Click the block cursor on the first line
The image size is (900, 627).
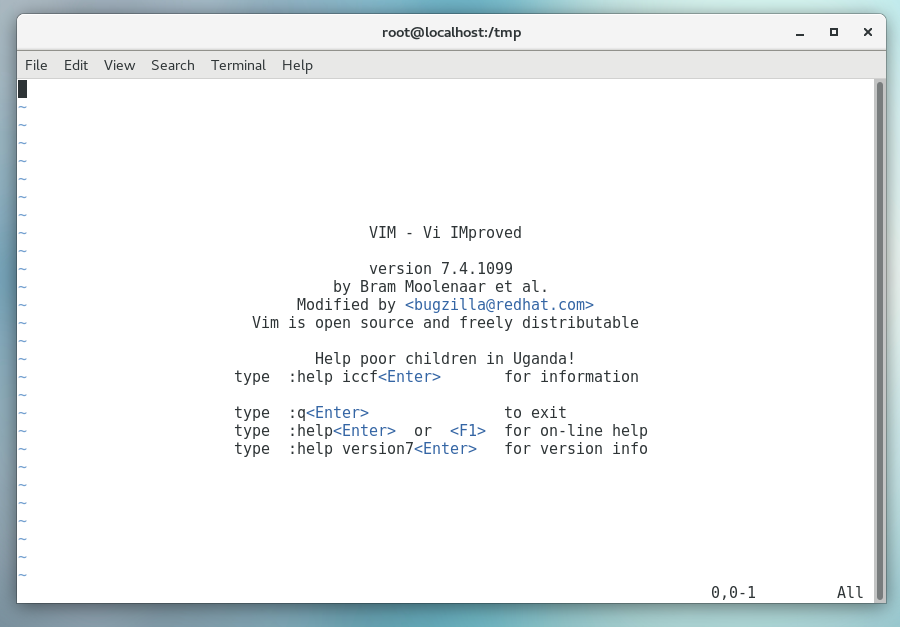tap(22, 89)
